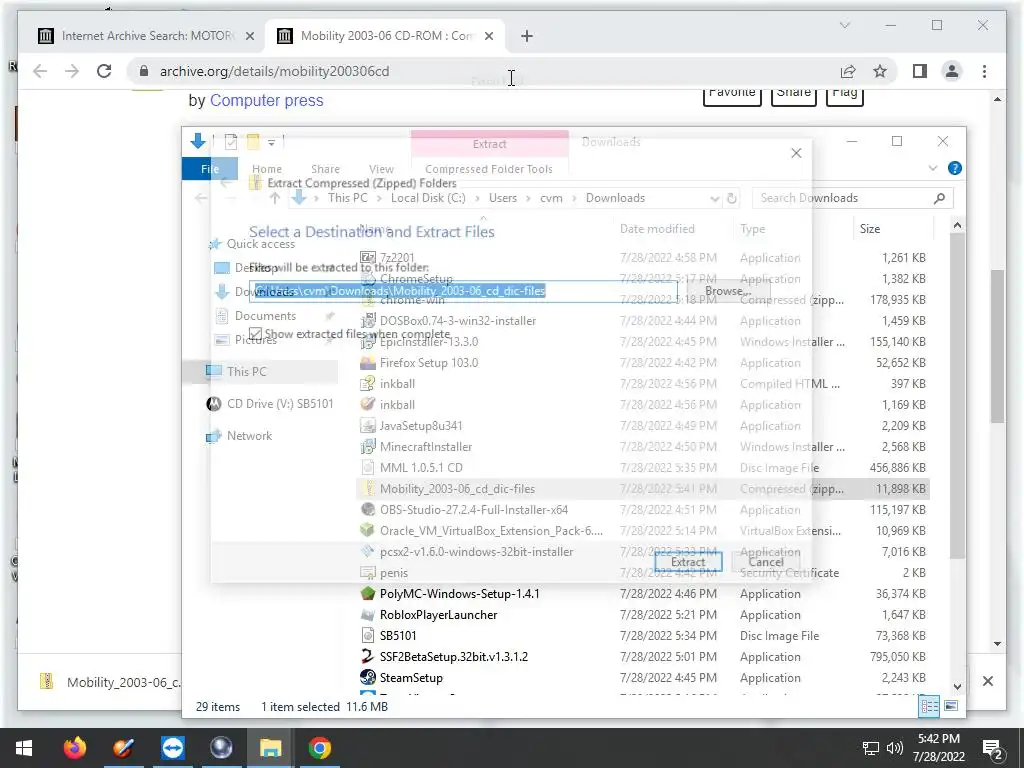Open Firefox from taskbar
This screenshot has height=768, width=1024.
click(x=74, y=748)
